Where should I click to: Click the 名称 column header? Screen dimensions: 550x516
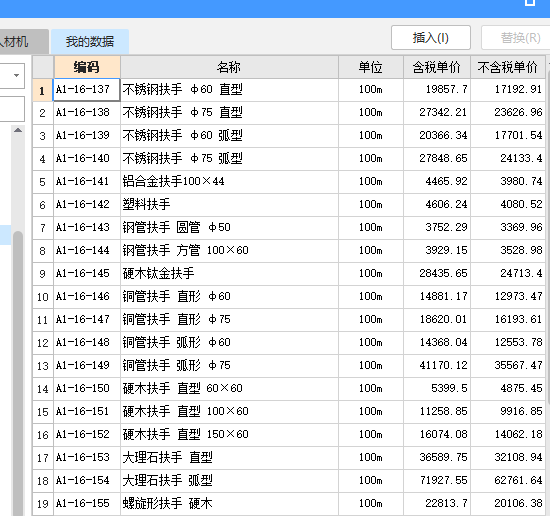pyautogui.click(x=229, y=67)
